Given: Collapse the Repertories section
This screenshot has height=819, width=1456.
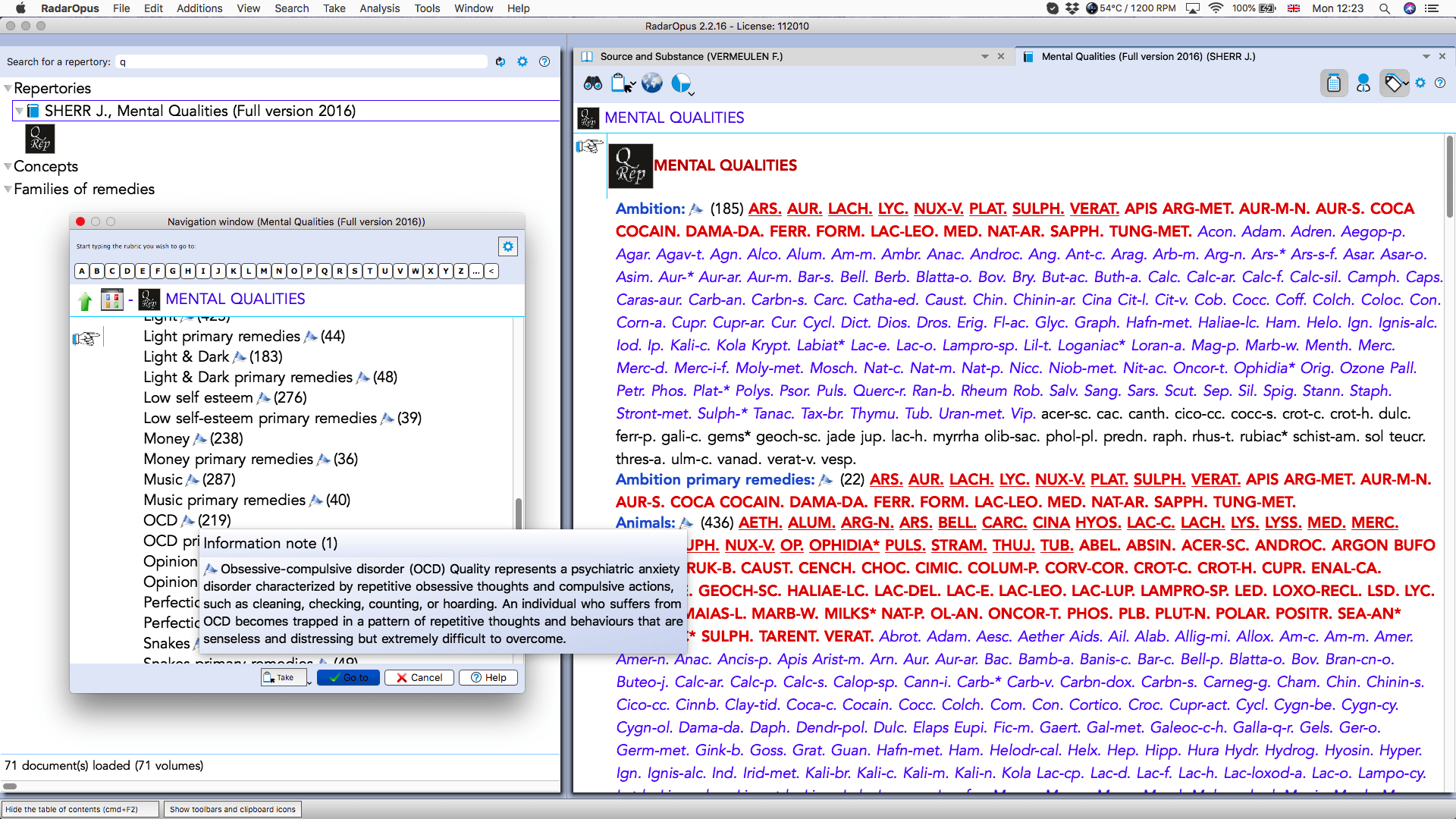Looking at the screenshot, I should (8, 89).
